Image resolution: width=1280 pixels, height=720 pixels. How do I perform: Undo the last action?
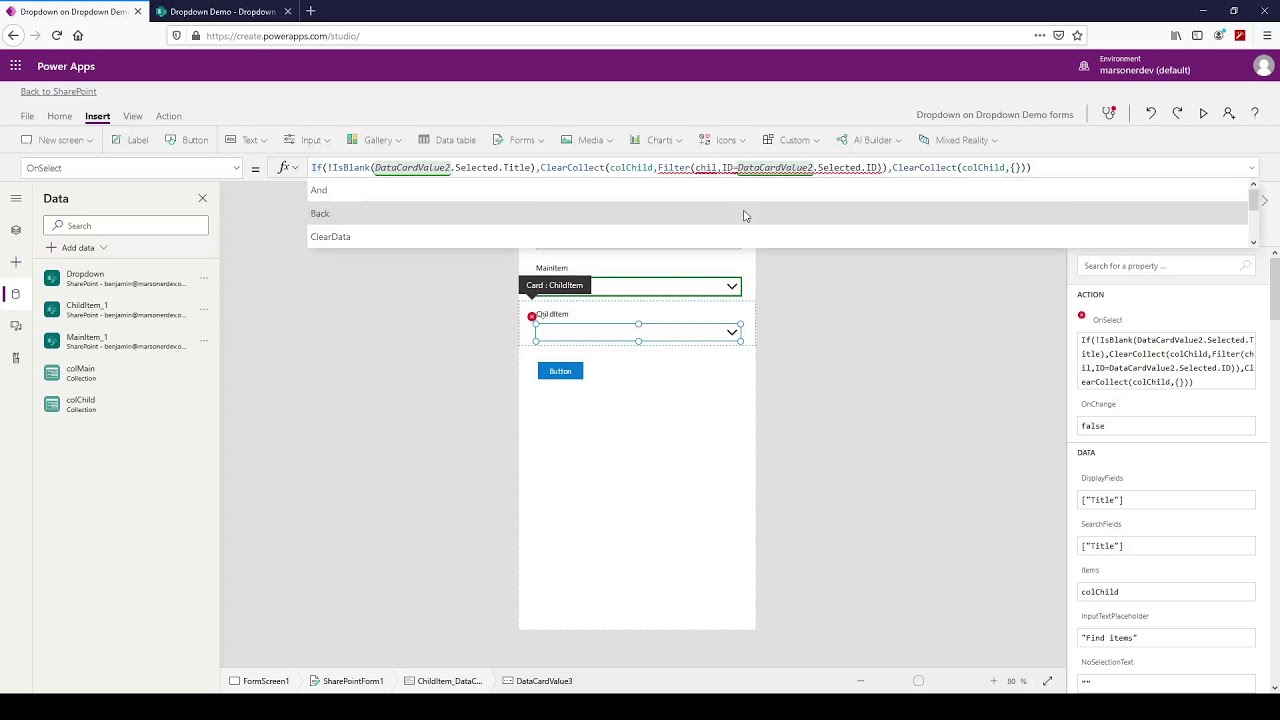click(x=1151, y=114)
